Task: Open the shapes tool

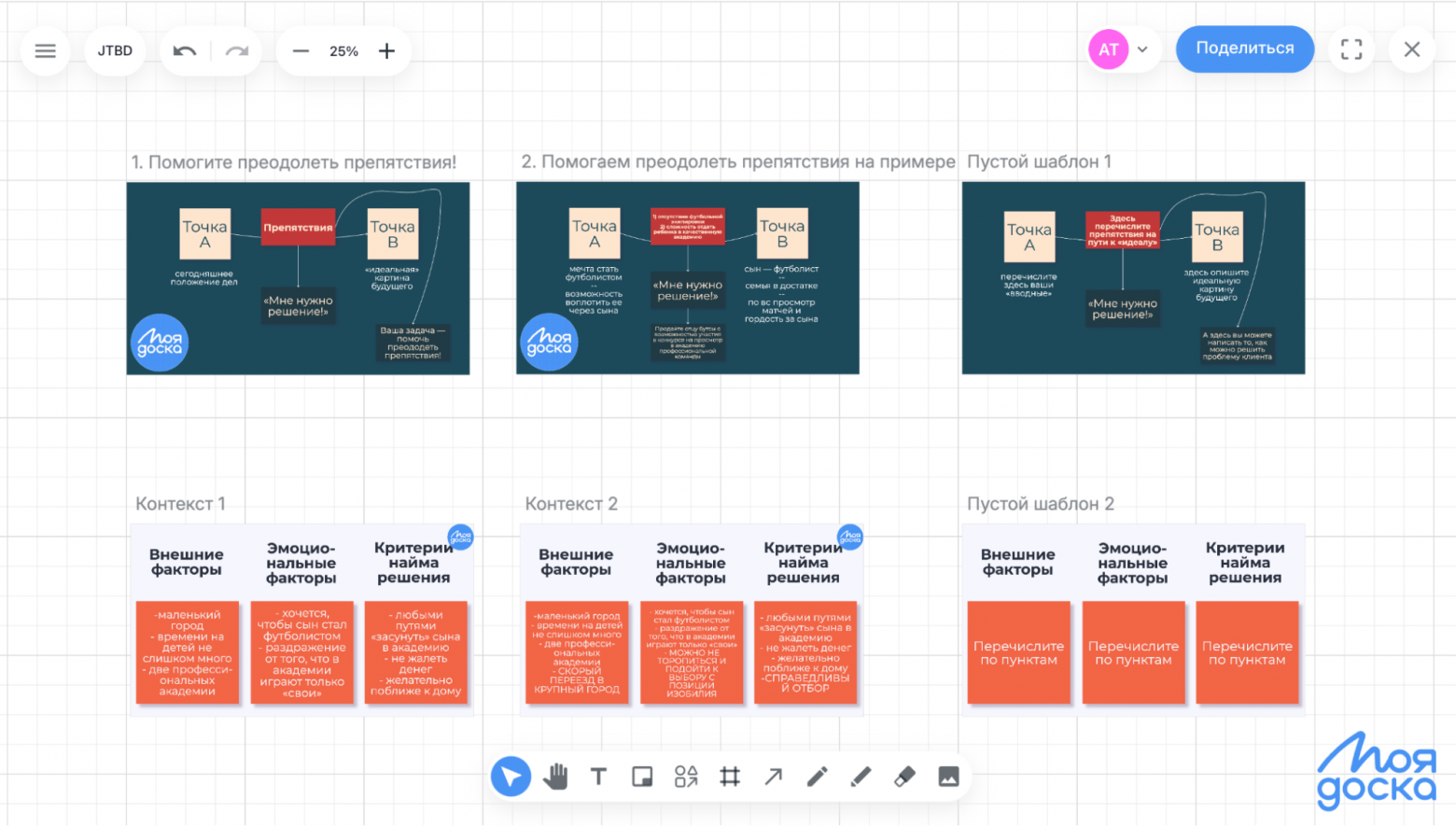Action: 686,777
